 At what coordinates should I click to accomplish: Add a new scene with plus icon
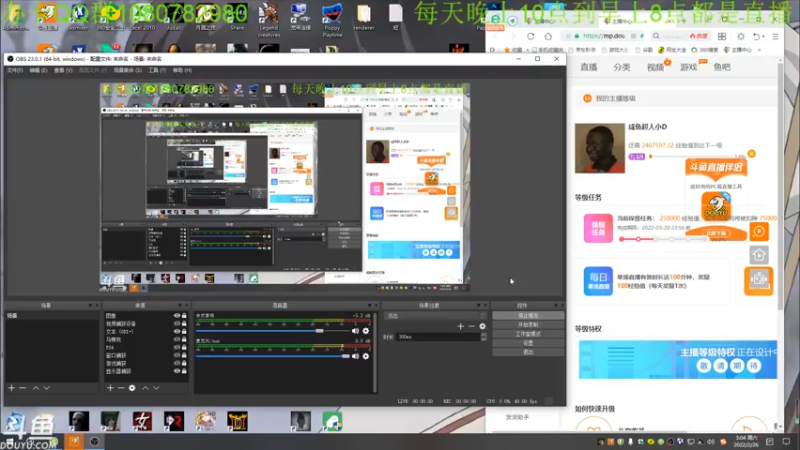[11, 388]
